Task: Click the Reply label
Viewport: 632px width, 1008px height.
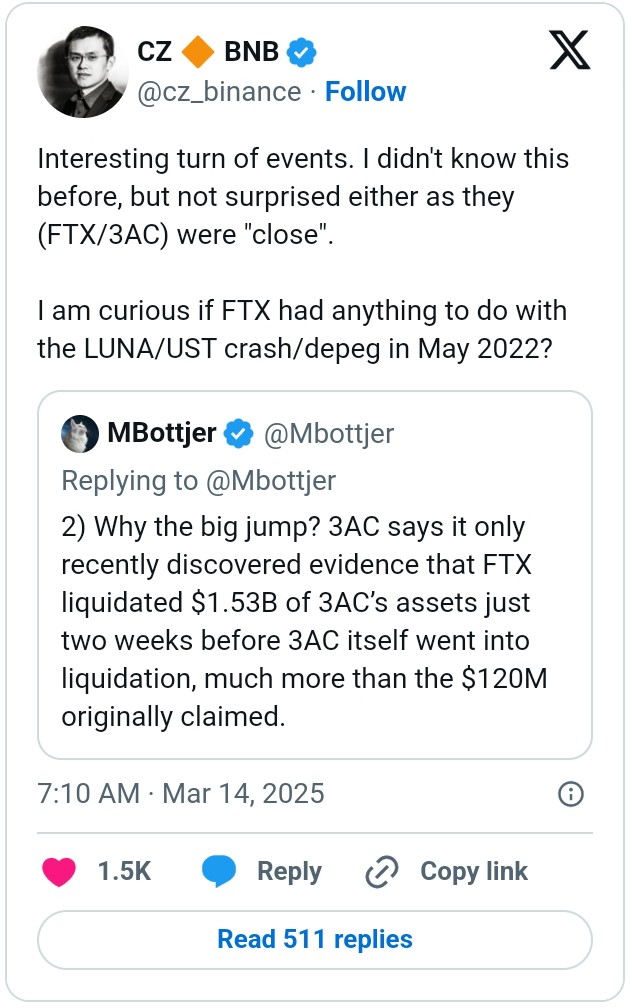Action: coord(289,871)
